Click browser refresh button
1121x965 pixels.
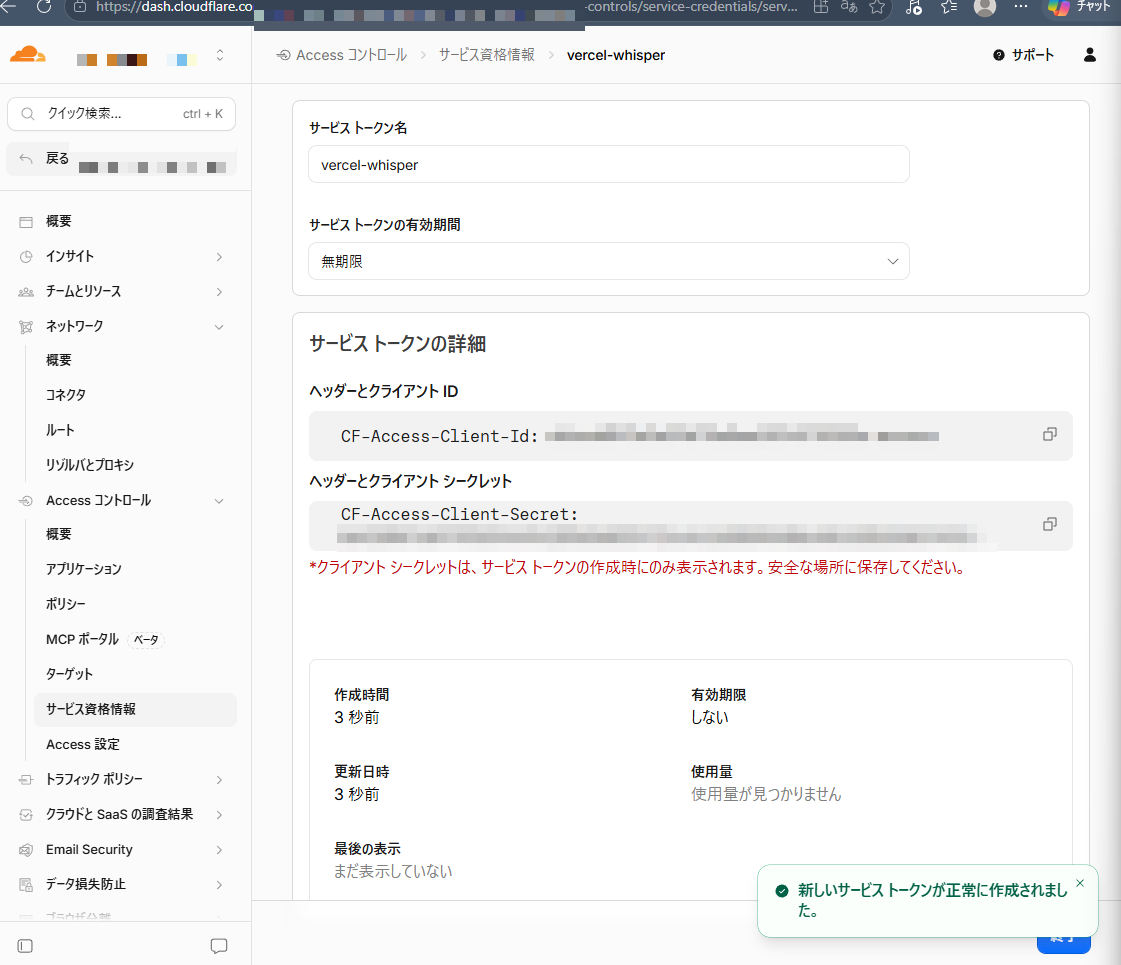(44, 6)
